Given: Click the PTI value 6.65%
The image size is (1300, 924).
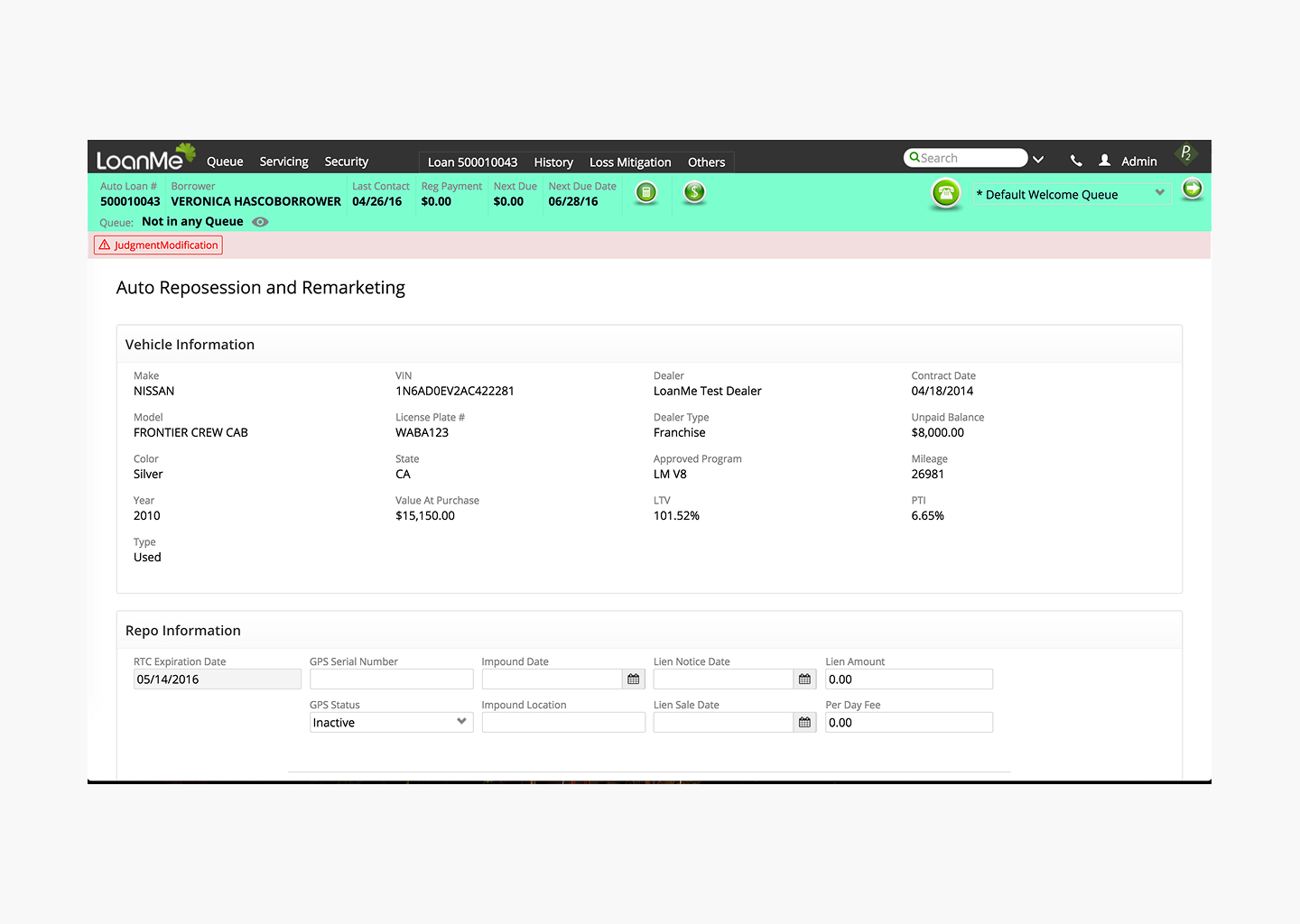Looking at the screenshot, I should [x=928, y=515].
